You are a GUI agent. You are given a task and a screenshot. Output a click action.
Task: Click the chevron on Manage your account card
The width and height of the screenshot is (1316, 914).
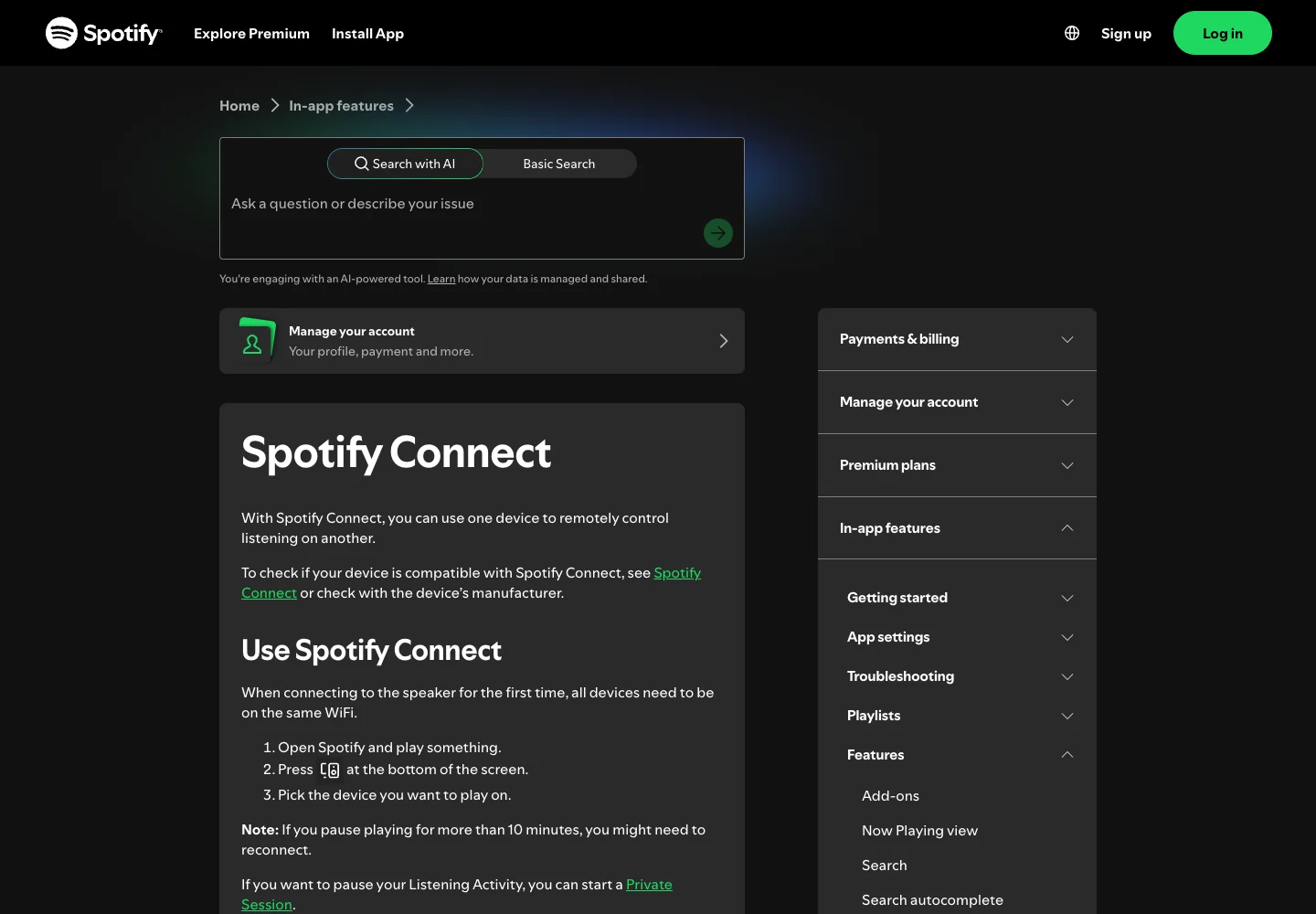(723, 341)
